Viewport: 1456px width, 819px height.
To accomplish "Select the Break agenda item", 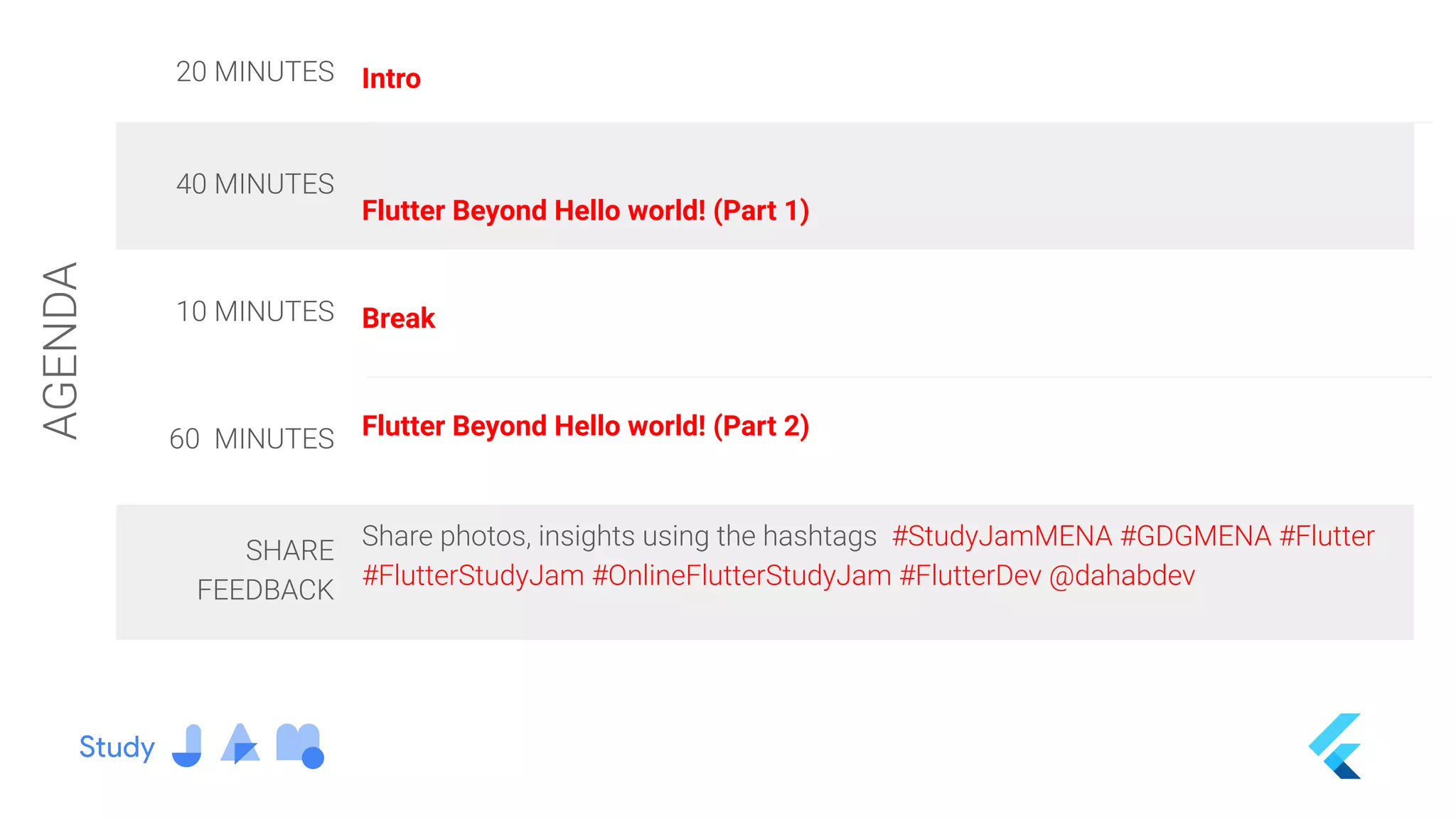I will (399, 318).
